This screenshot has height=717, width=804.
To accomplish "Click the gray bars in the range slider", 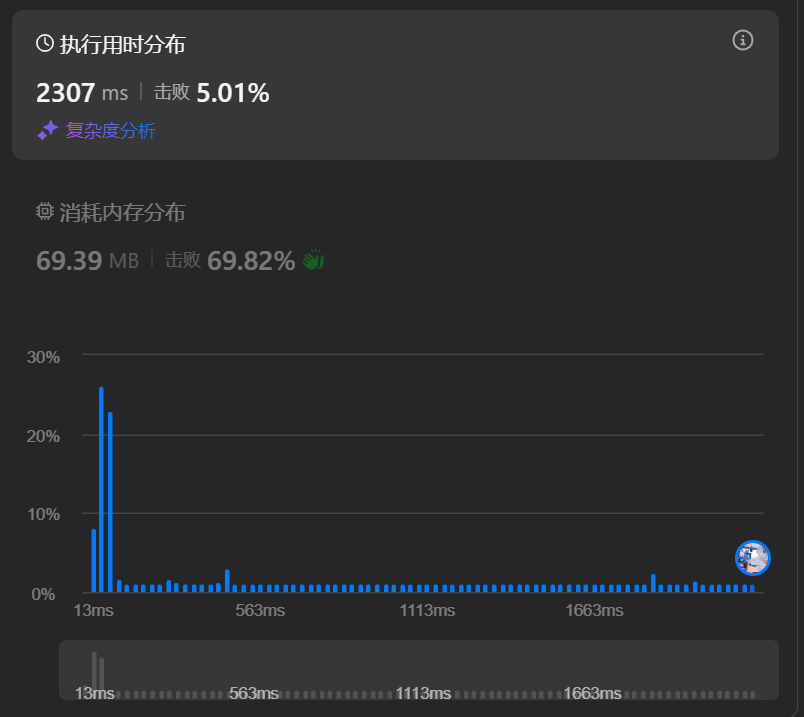I will (98, 671).
